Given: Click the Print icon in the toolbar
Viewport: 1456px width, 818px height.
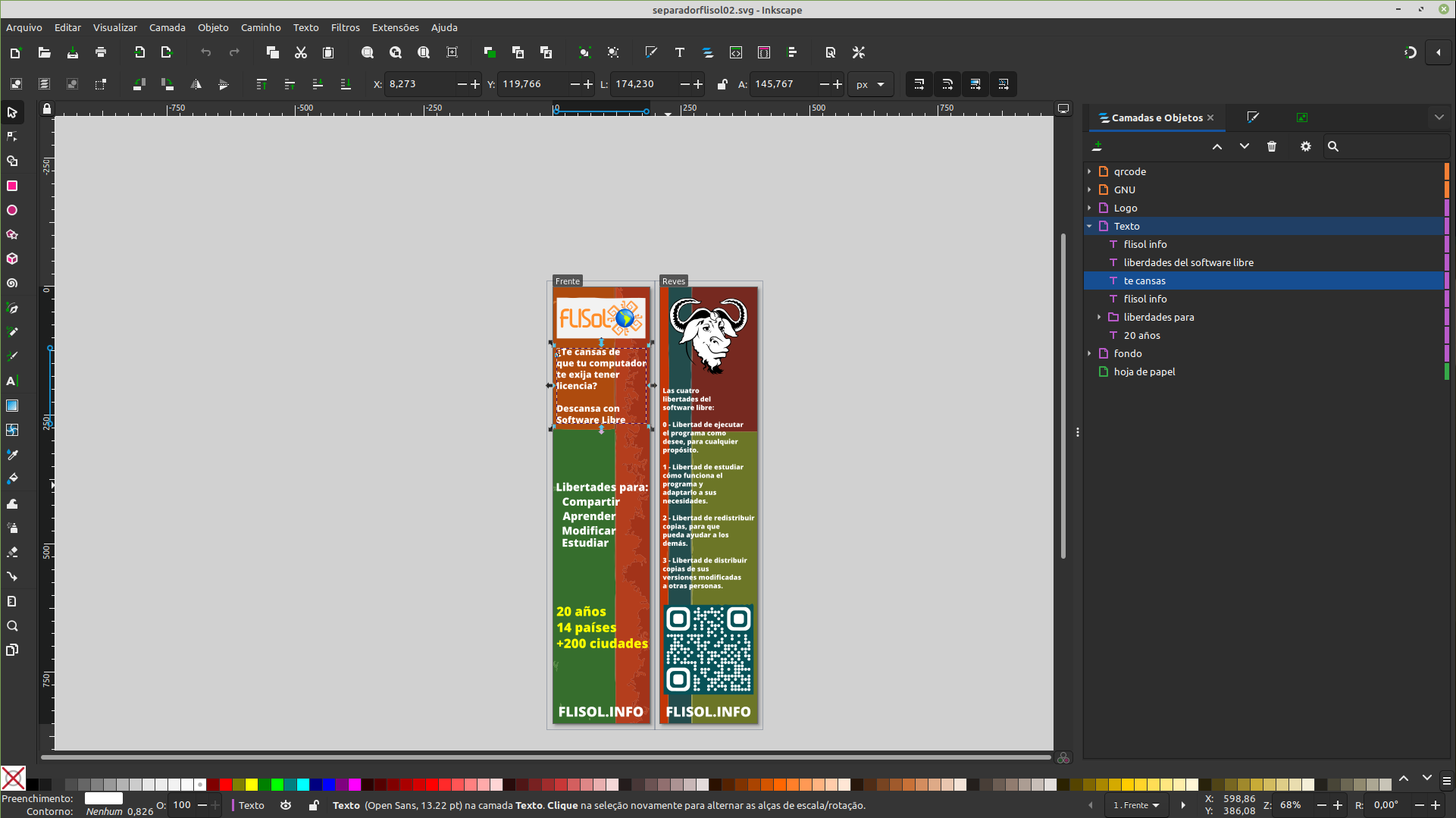Looking at the screenshot, I should [x=101, y=52].
